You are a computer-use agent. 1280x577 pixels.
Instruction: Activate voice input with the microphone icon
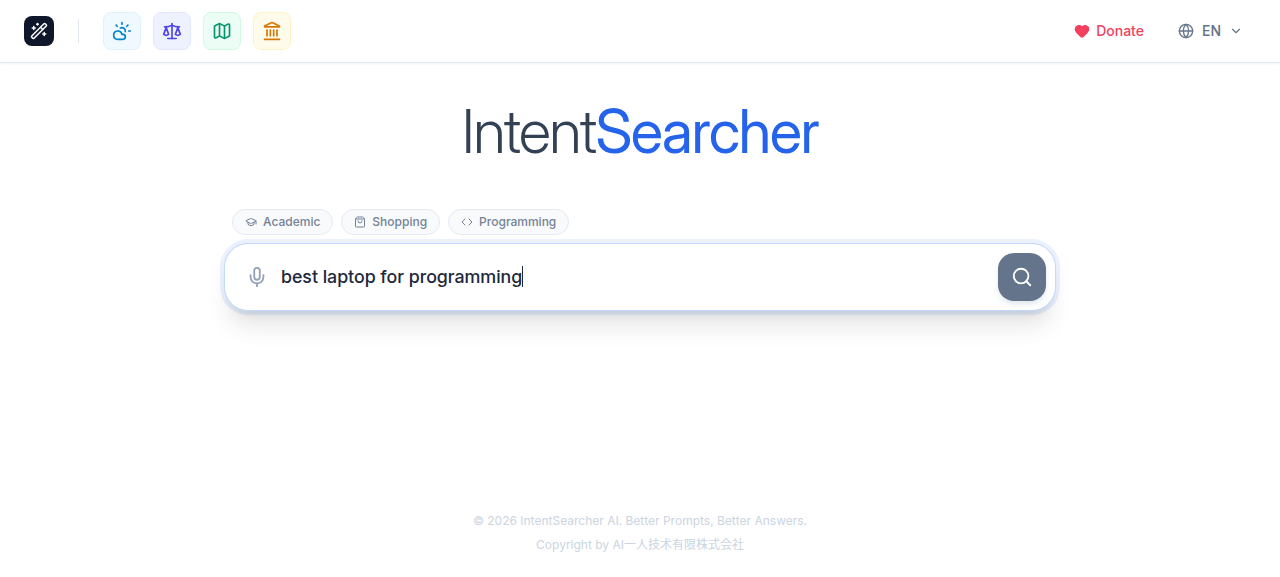(257, 277)
